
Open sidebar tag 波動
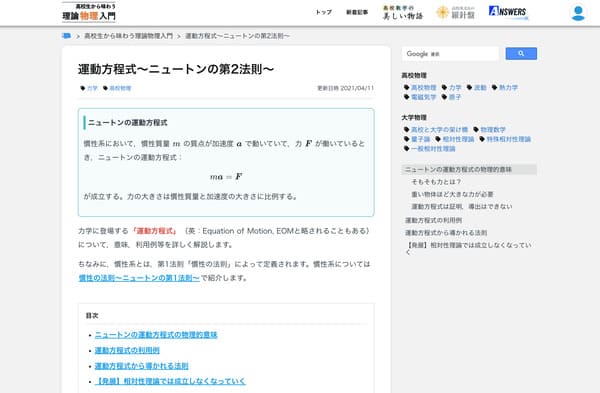point(480,88)
